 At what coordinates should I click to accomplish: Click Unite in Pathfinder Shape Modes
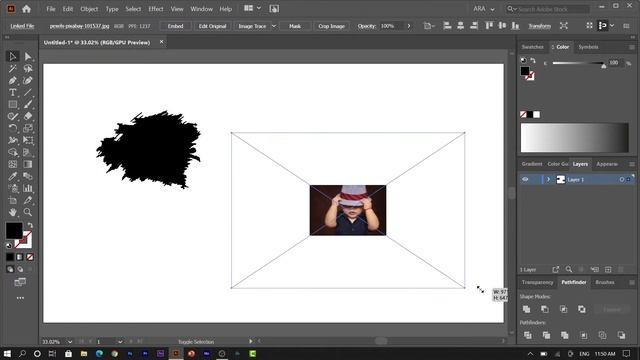tap(527, 309)
